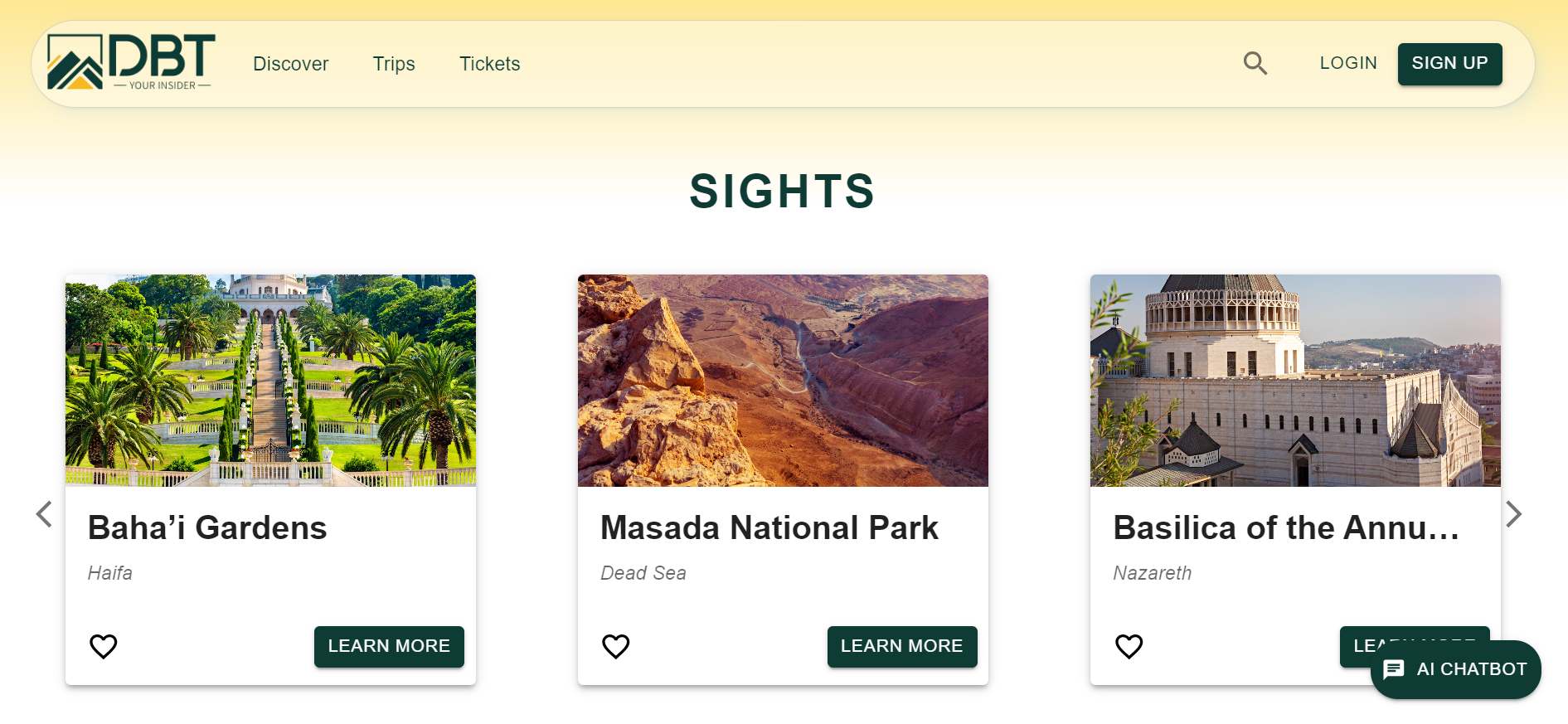The width and height of the screenshot is (1568, 724).
Task: Open the AI Chatbot button
Action: 1455,669
